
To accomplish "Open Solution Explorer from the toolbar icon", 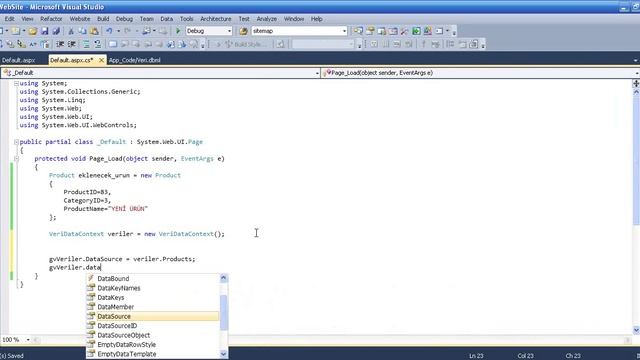I will (x=358, y=31).
